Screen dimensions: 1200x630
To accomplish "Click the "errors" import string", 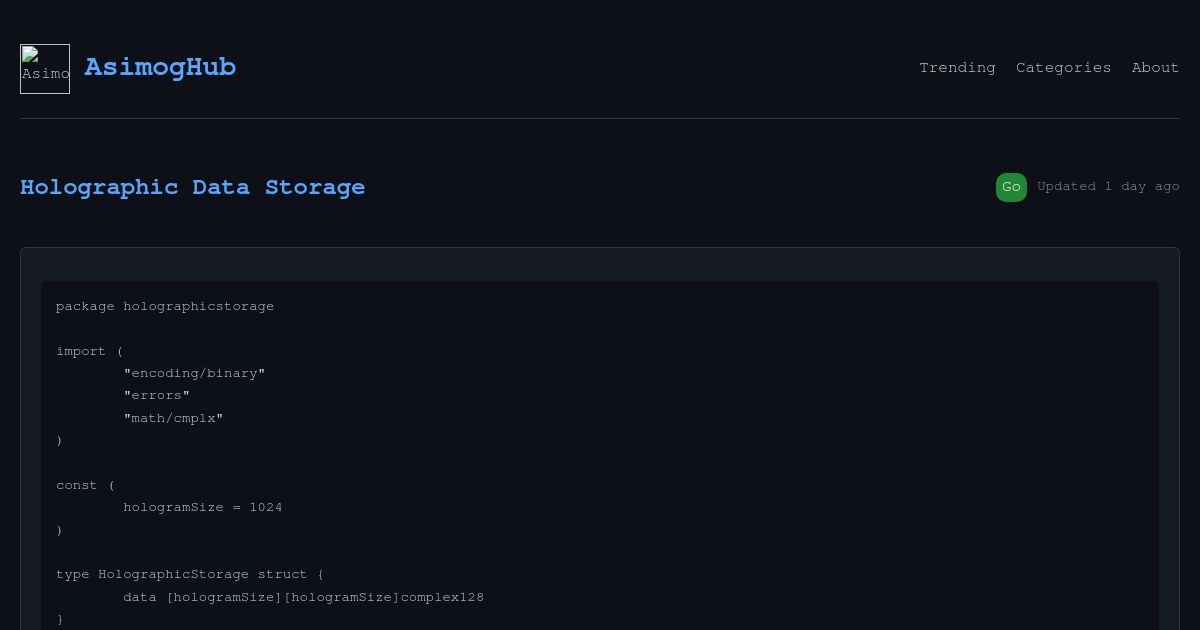I will [x=156, y=396].
